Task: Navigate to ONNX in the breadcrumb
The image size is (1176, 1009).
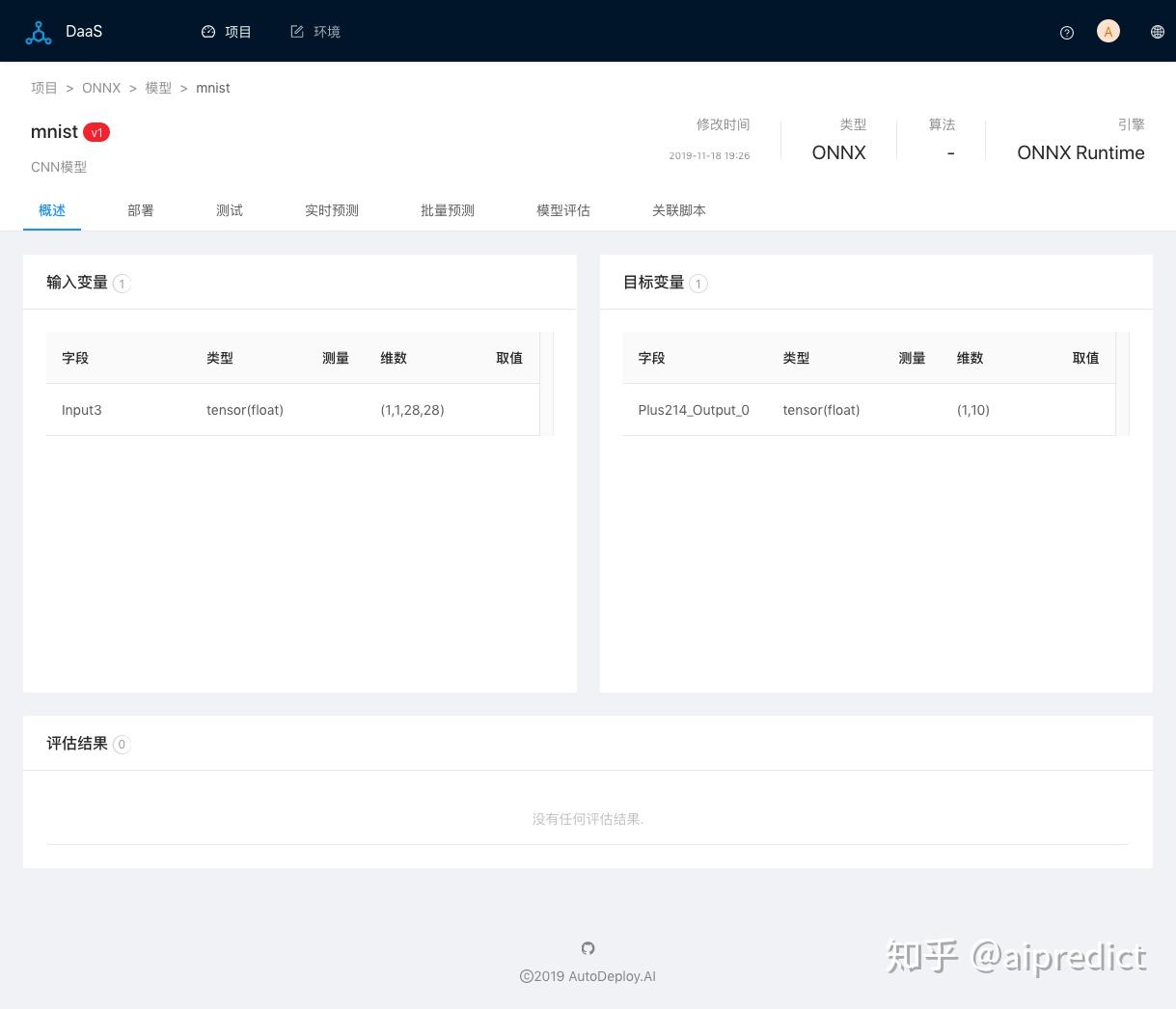Action: point(101,88)
